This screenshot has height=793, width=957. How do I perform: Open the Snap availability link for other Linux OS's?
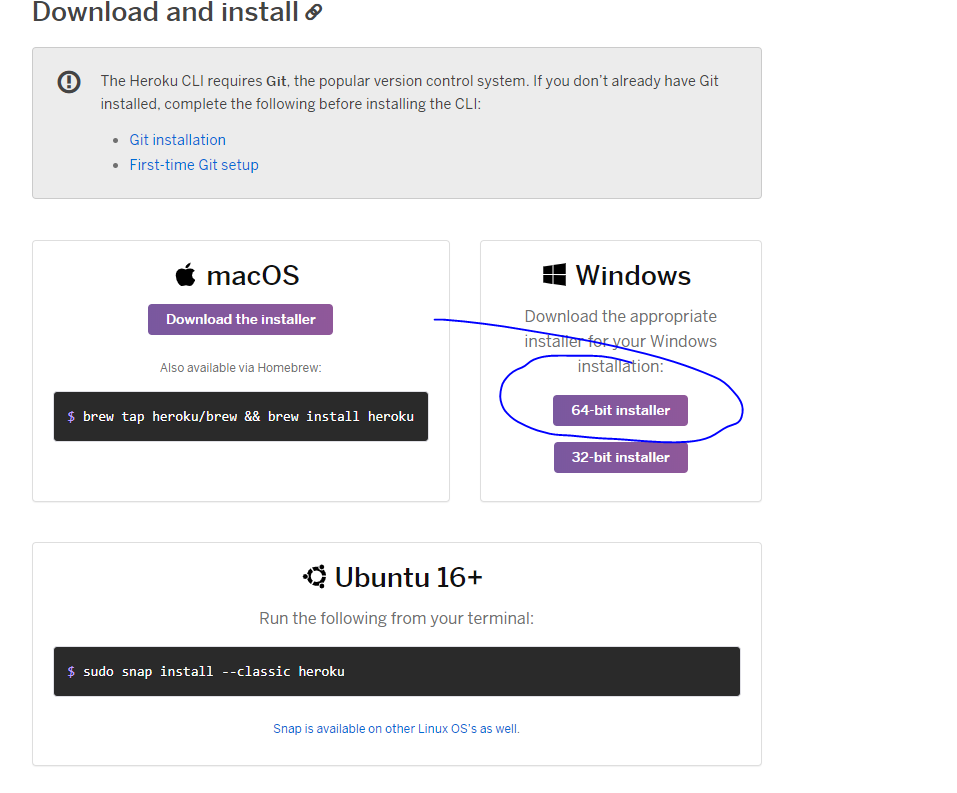396,728
